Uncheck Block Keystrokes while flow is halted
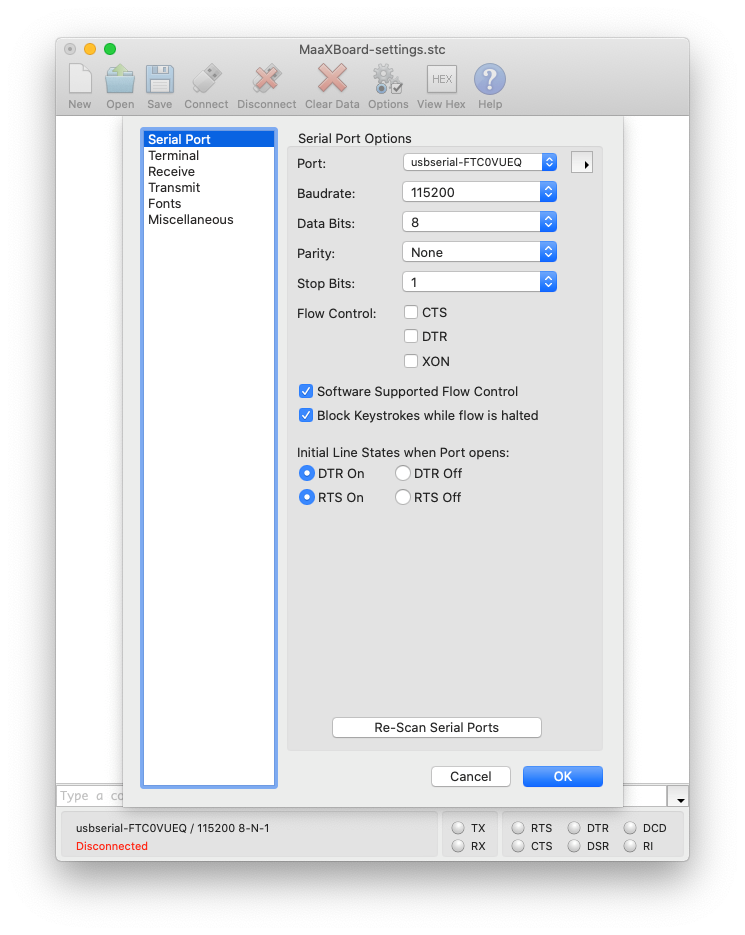 pos(306,415)
